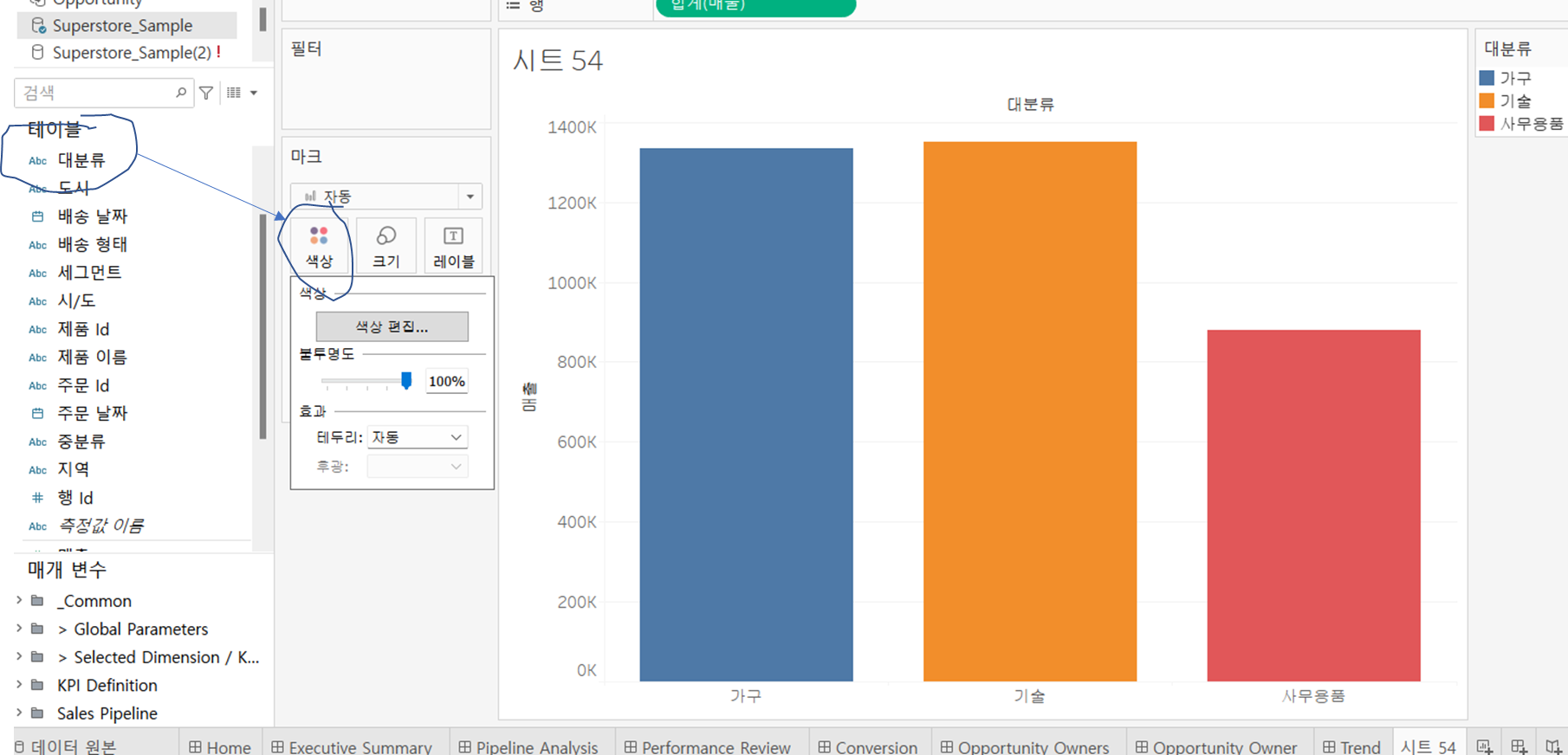Viewport: 1568px width, 755px height.
Task: Click the number sign icon beside 행 Id
Action: (x=37, y=498)
